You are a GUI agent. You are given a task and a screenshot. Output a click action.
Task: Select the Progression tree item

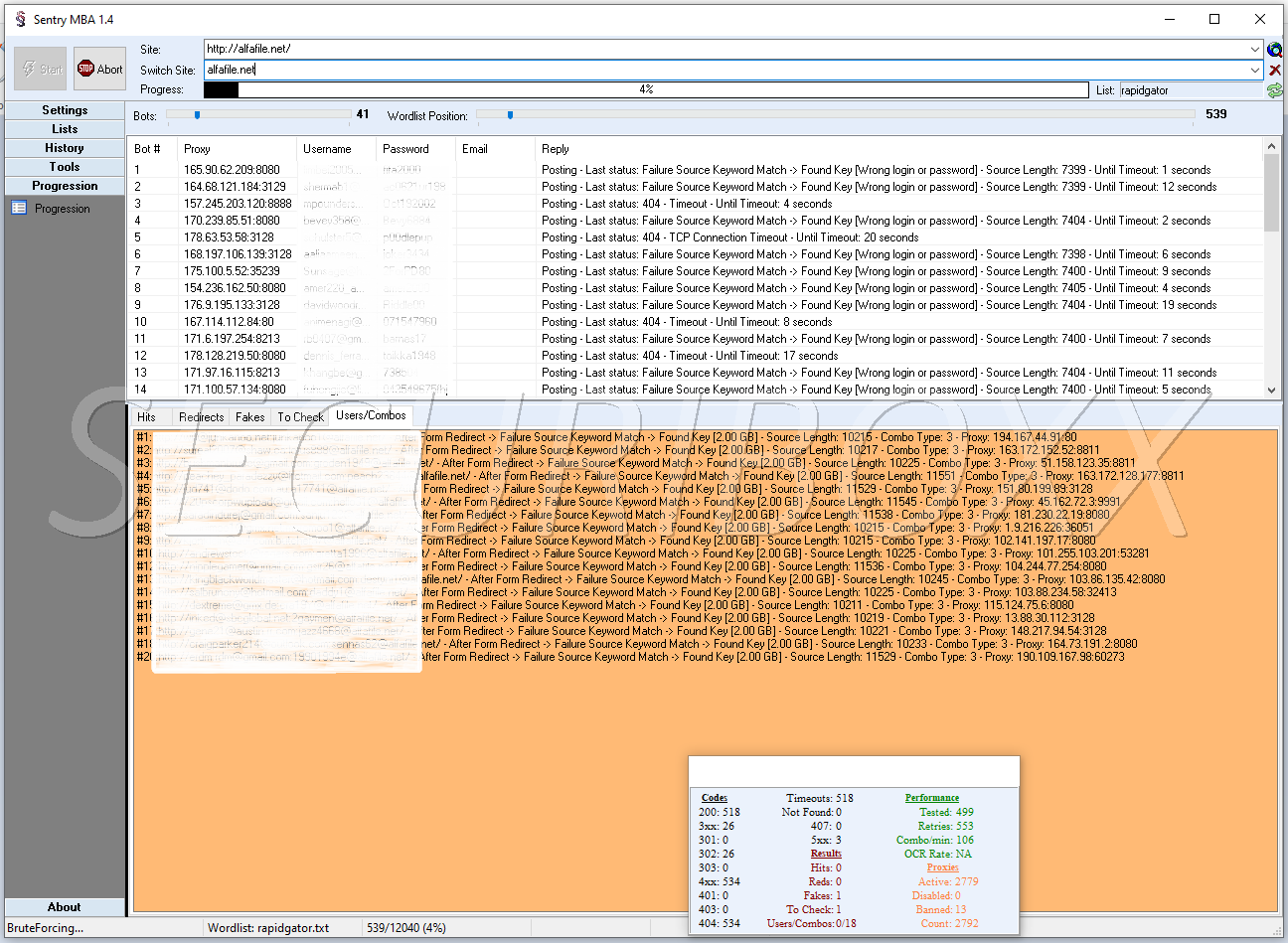pyautogui.click(x=62, y=209)
